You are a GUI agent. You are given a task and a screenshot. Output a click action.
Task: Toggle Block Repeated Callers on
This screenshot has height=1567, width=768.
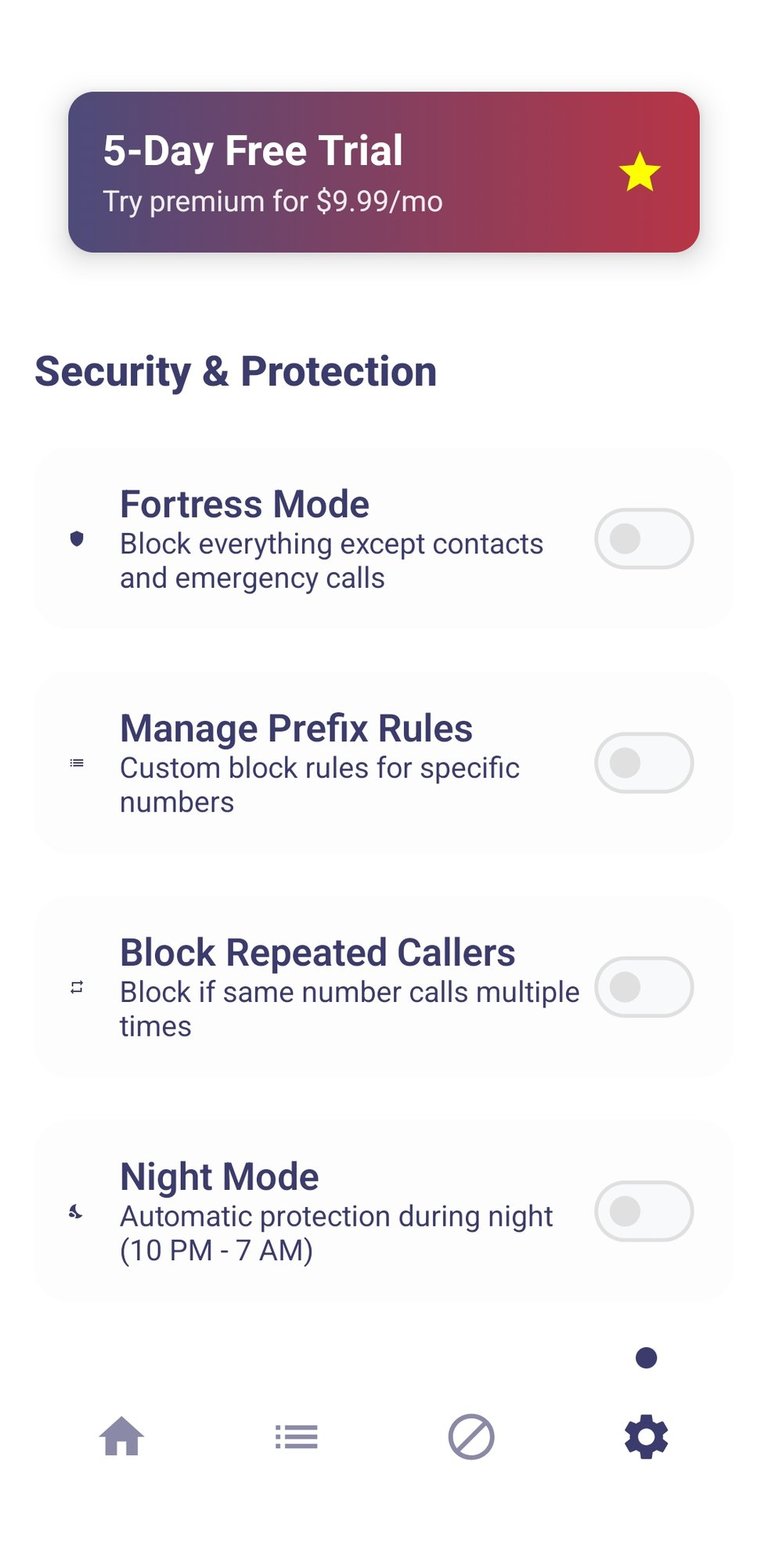(643, 987)
